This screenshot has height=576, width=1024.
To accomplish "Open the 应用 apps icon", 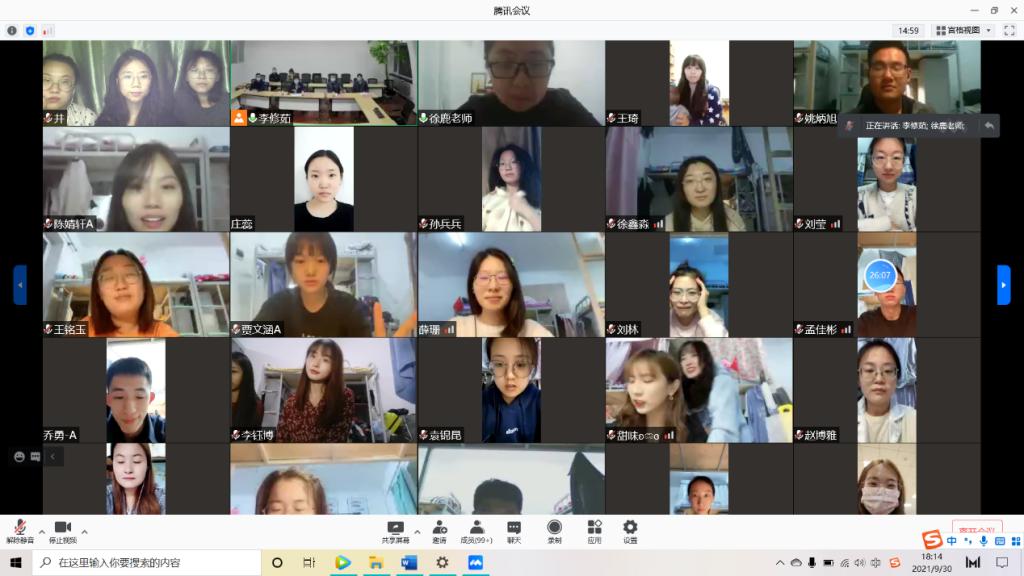I will [x=594, y=531].
